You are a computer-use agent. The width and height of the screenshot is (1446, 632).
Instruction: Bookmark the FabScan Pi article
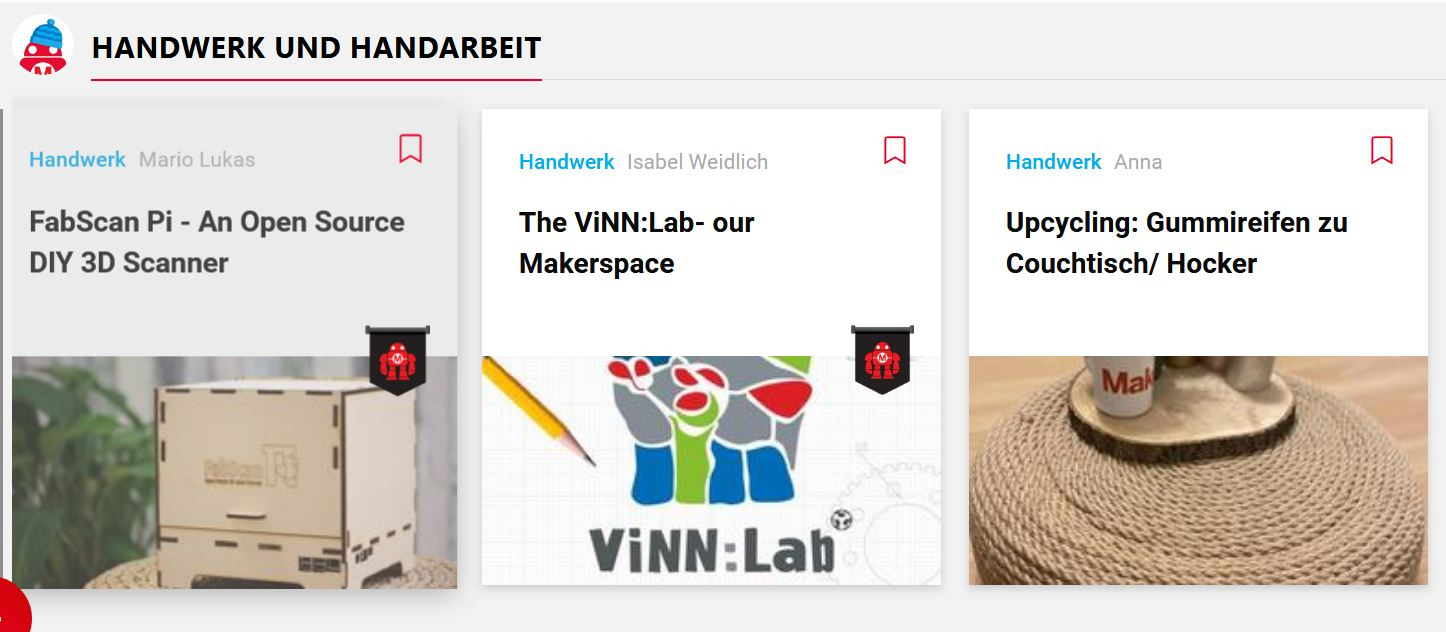click(x=410, y=149)
